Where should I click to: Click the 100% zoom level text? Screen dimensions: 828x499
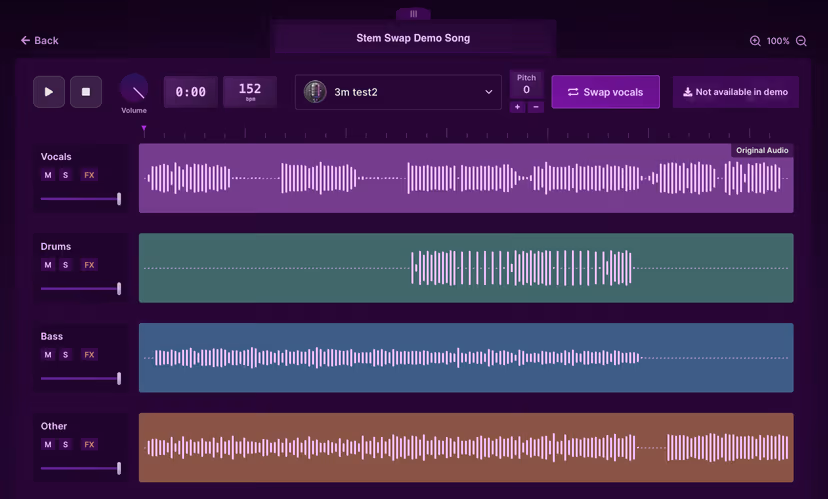pyautogui.click(x=778, y=41)
